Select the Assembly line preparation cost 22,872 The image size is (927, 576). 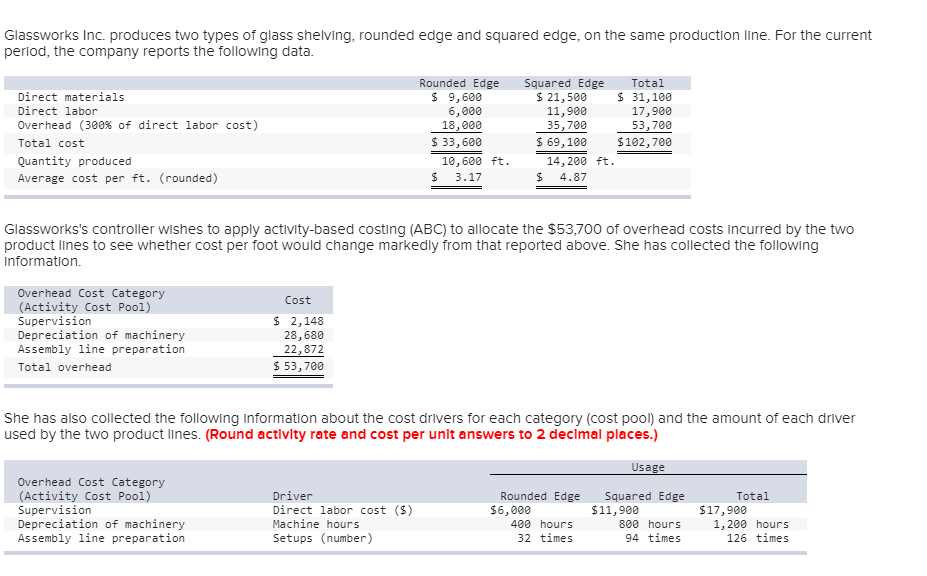pyautogui.click(x=304, y=349)
